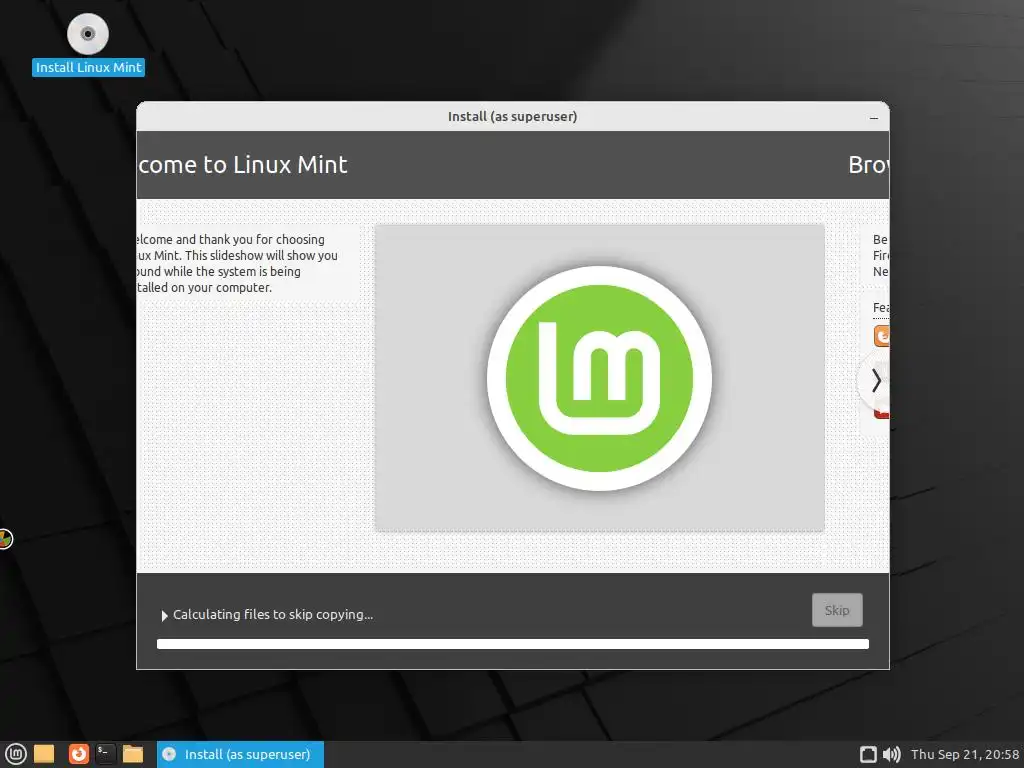This screenshot has width=1024, height=768.
Task: Click the removable drives tray icon
Action: pos(868,754)
